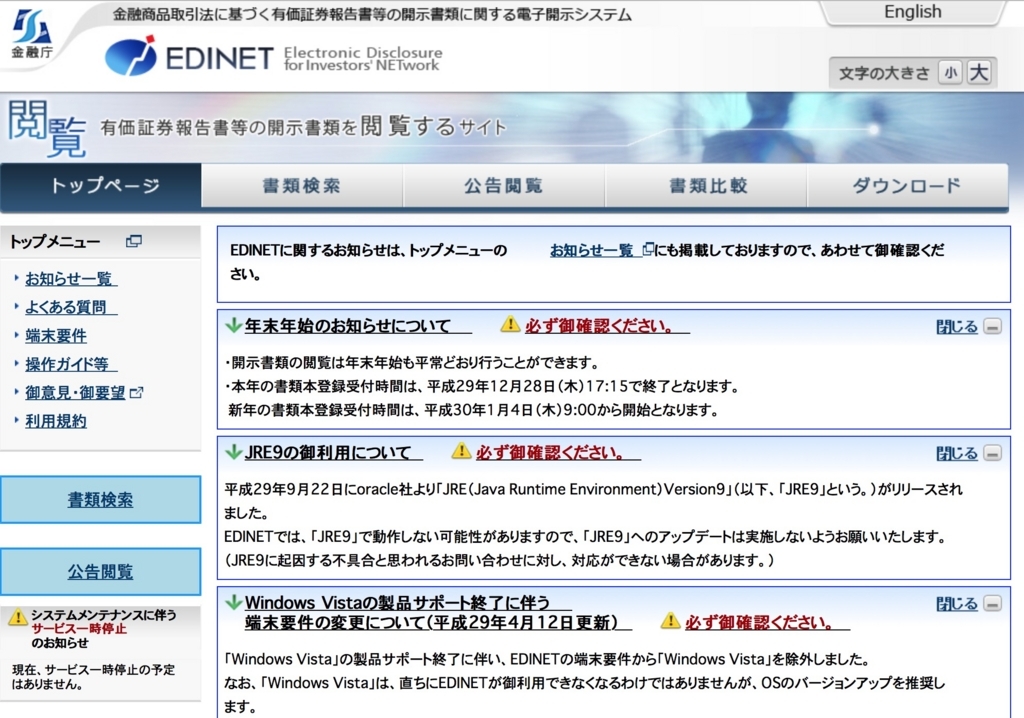
Task: Click the warning icon by システムメンテナンス notice
Action: coord(18,616)
